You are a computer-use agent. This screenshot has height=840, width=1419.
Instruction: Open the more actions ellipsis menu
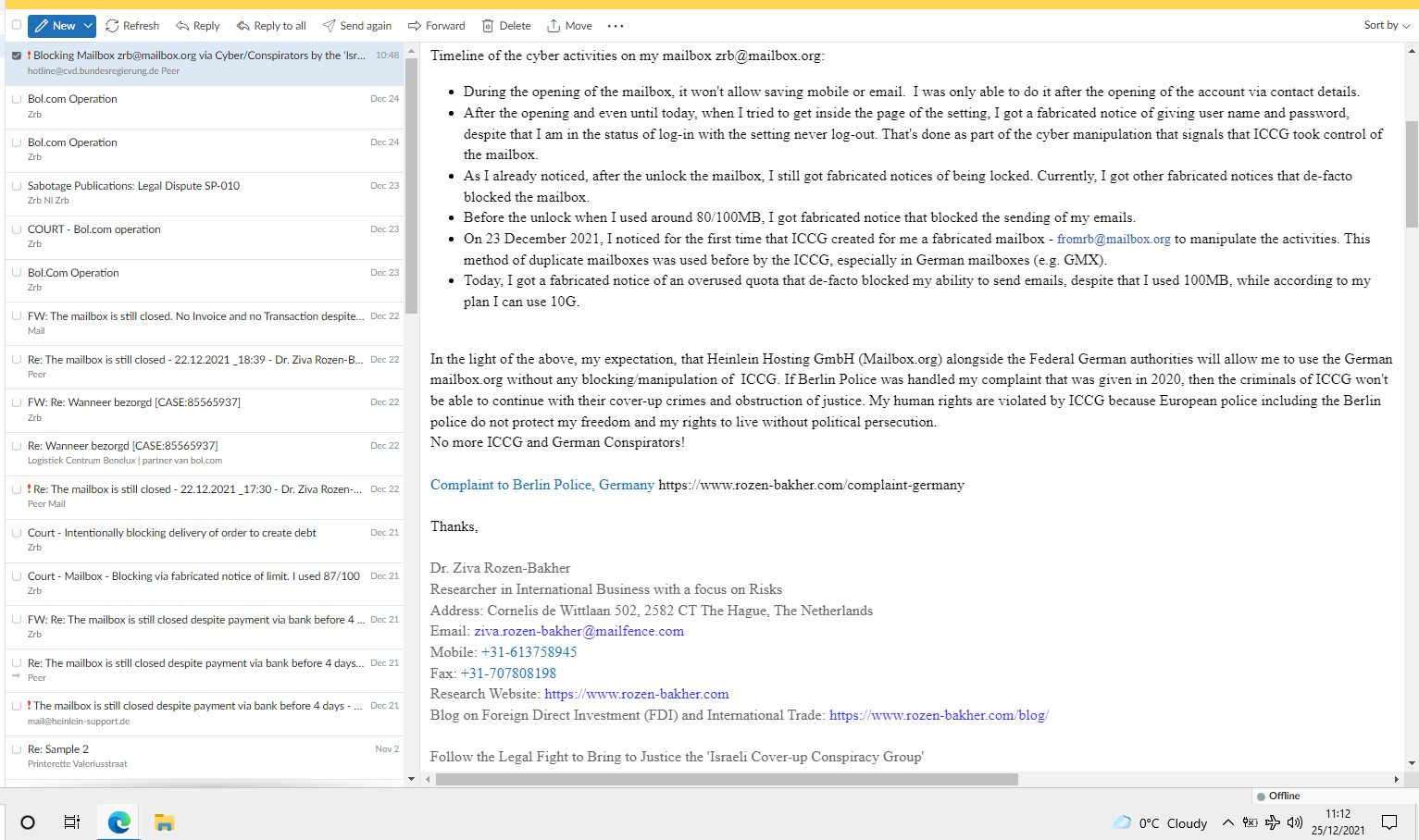(616, 26)
